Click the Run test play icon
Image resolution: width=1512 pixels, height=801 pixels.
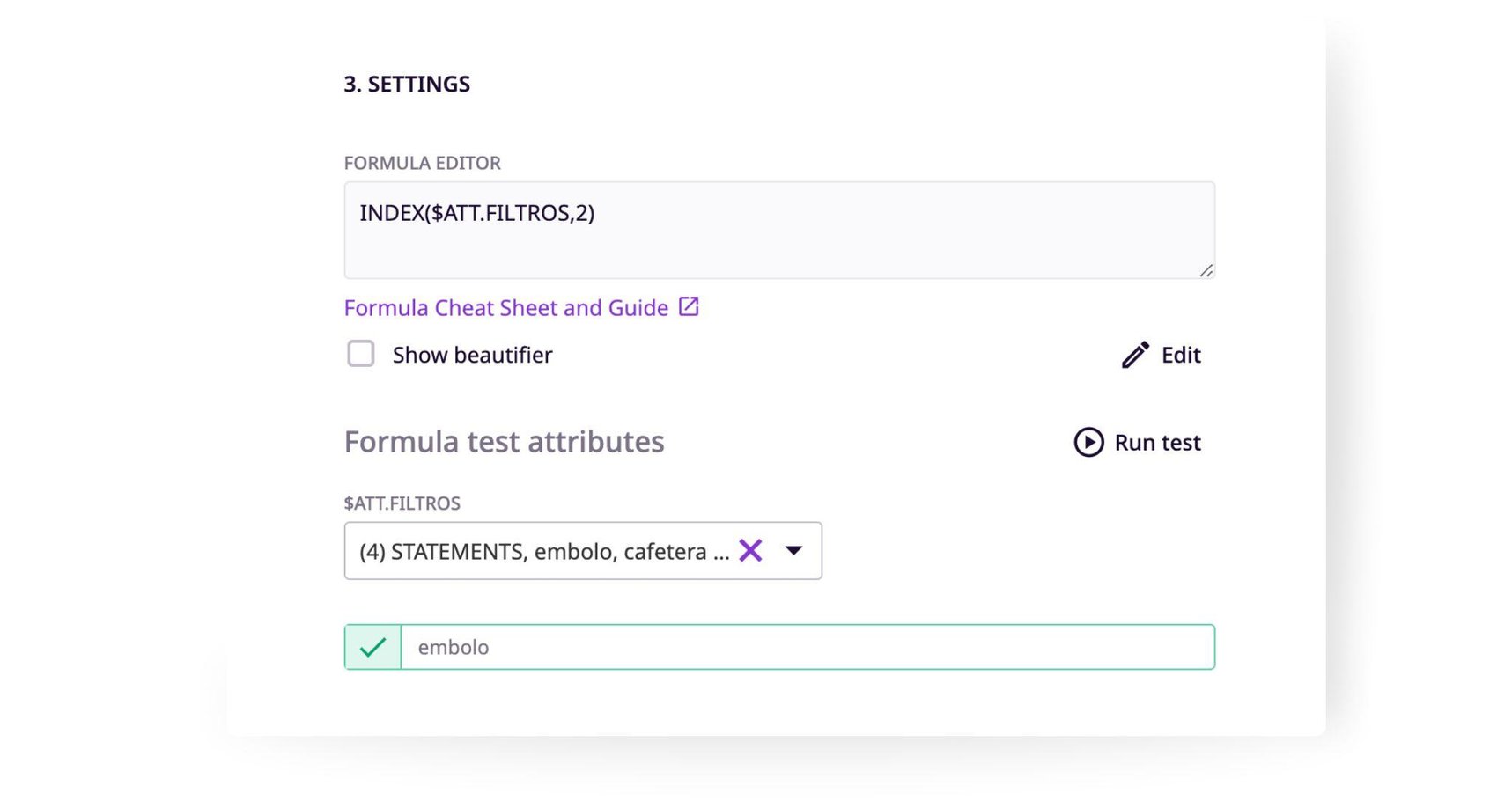tap(1088, 442)
